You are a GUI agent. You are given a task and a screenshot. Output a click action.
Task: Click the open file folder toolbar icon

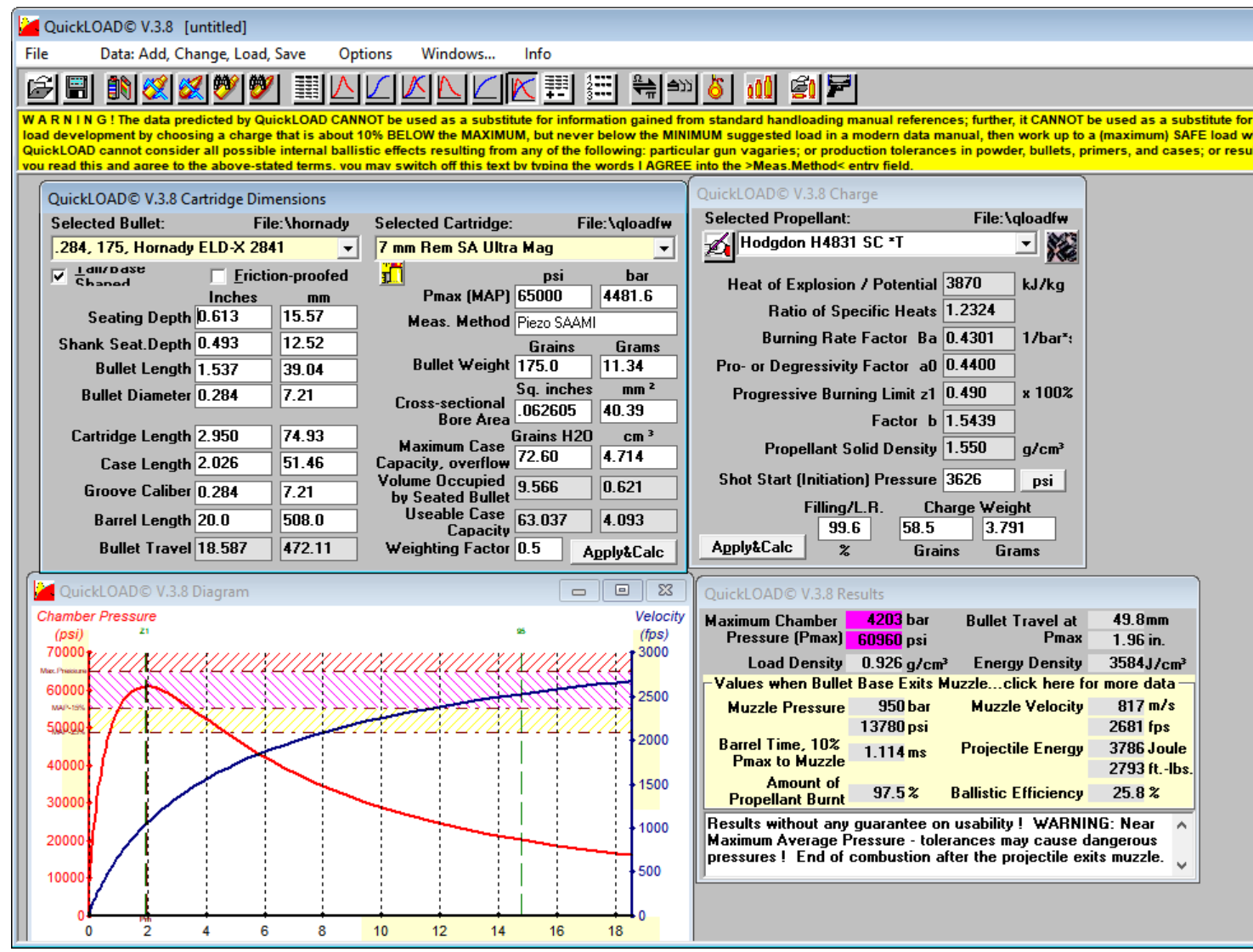[41, 88]
